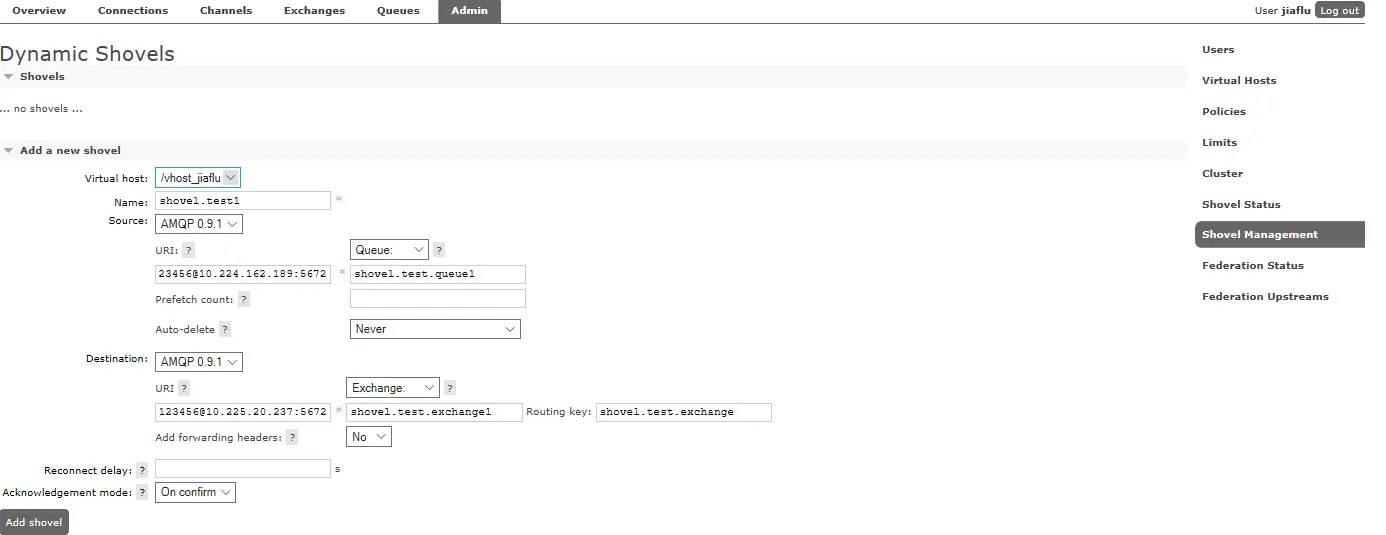
Task: Show help for Reconnect delay
Action: pyautogui.click(x=142, y=470)
